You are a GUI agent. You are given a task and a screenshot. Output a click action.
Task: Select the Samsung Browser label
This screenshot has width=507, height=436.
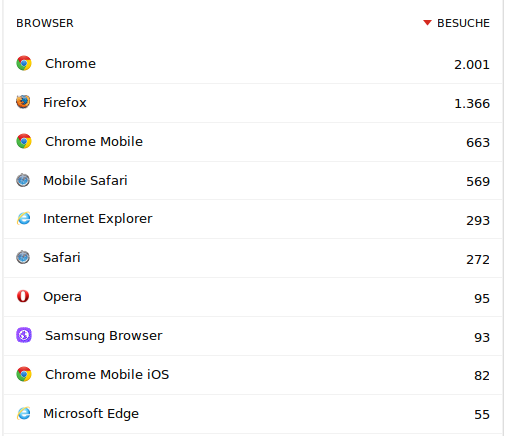pyautogui.click(x=104, y=336)
